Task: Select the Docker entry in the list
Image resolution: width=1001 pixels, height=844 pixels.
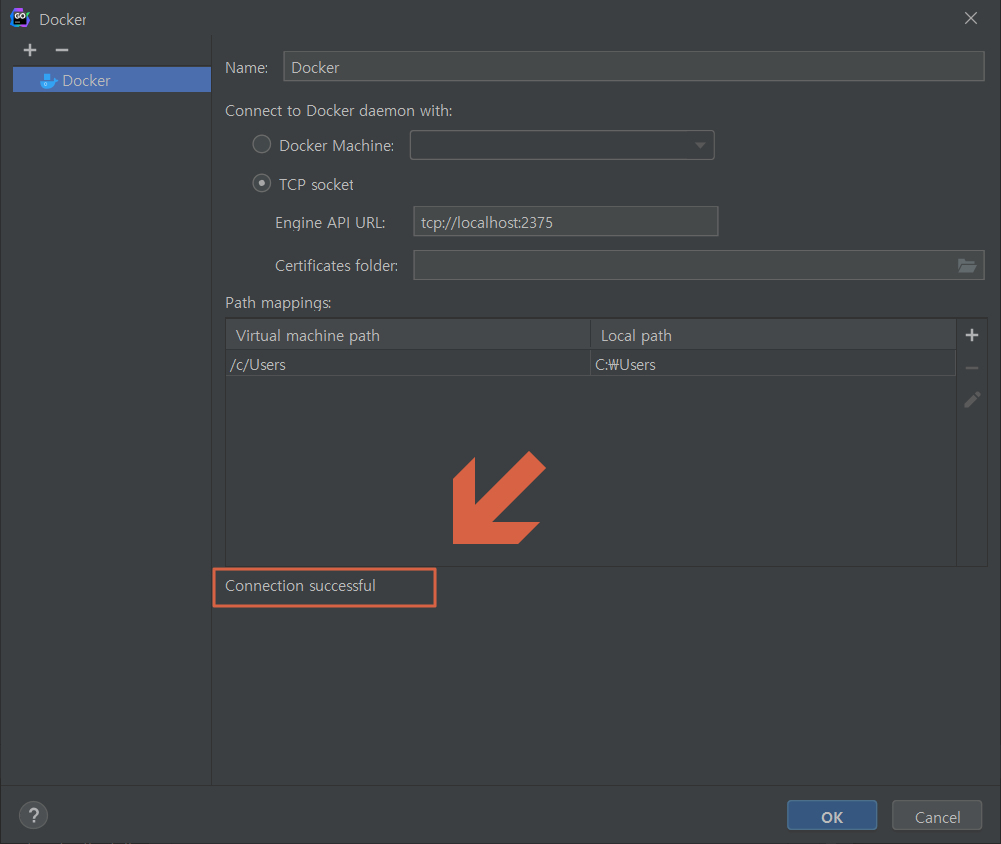Action: (112, 80)
